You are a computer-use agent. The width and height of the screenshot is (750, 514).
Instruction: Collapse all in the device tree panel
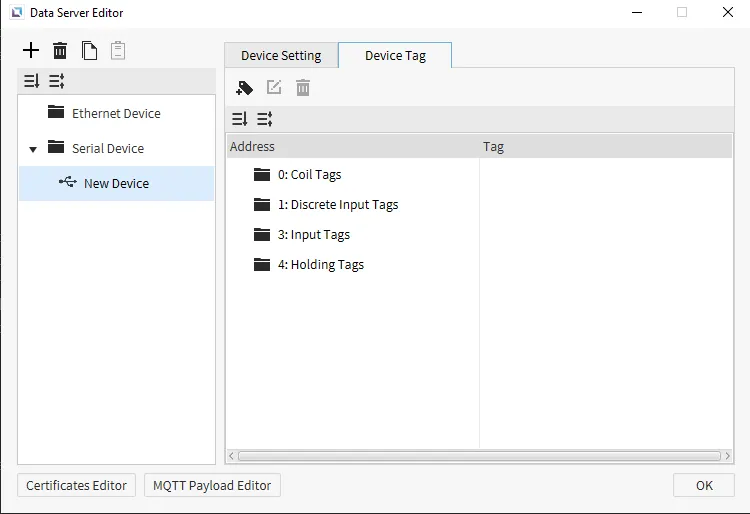57,82
